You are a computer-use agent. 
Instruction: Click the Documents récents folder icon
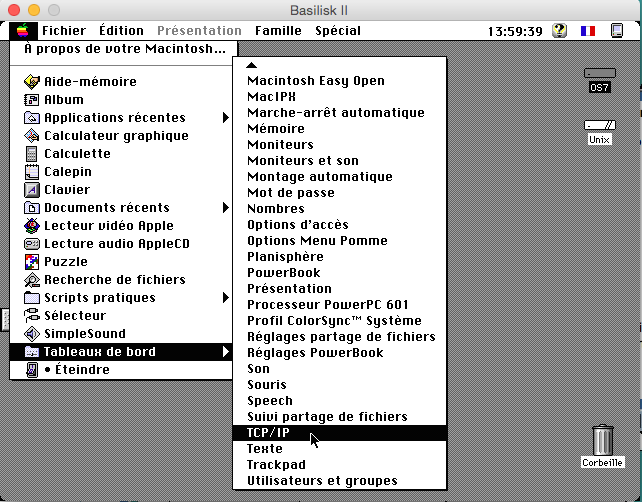(x=32, y=208)
